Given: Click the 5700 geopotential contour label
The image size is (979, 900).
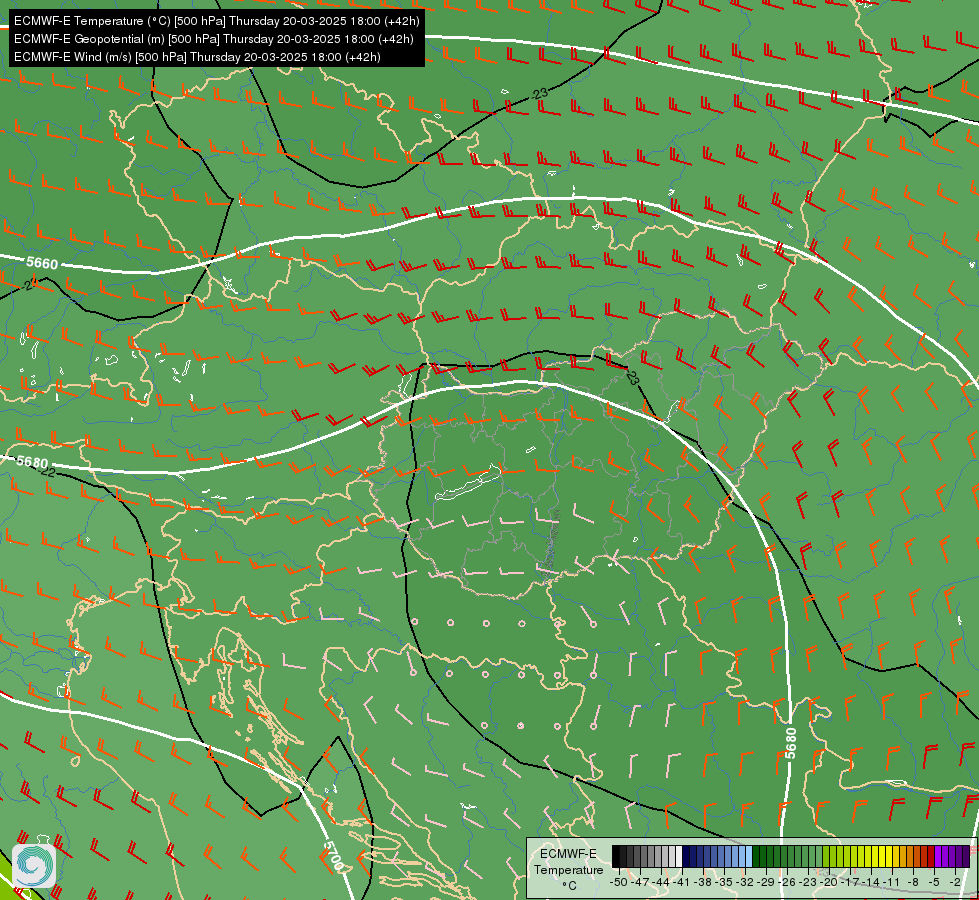Looking at the screenshot, I should pyautogui.click(x=333, y=856).
